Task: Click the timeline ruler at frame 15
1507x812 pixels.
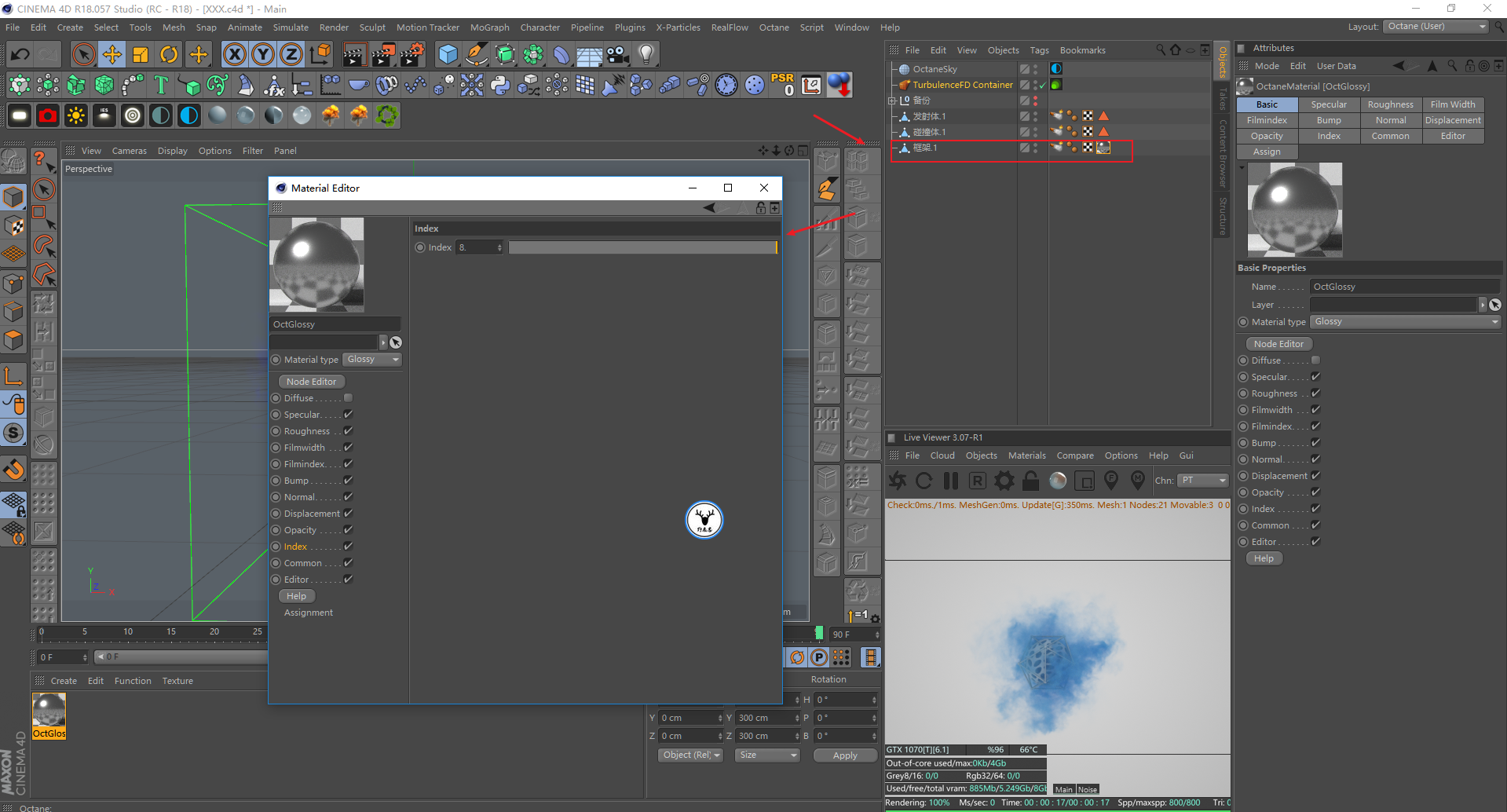Action: click(x=171, y=631)
